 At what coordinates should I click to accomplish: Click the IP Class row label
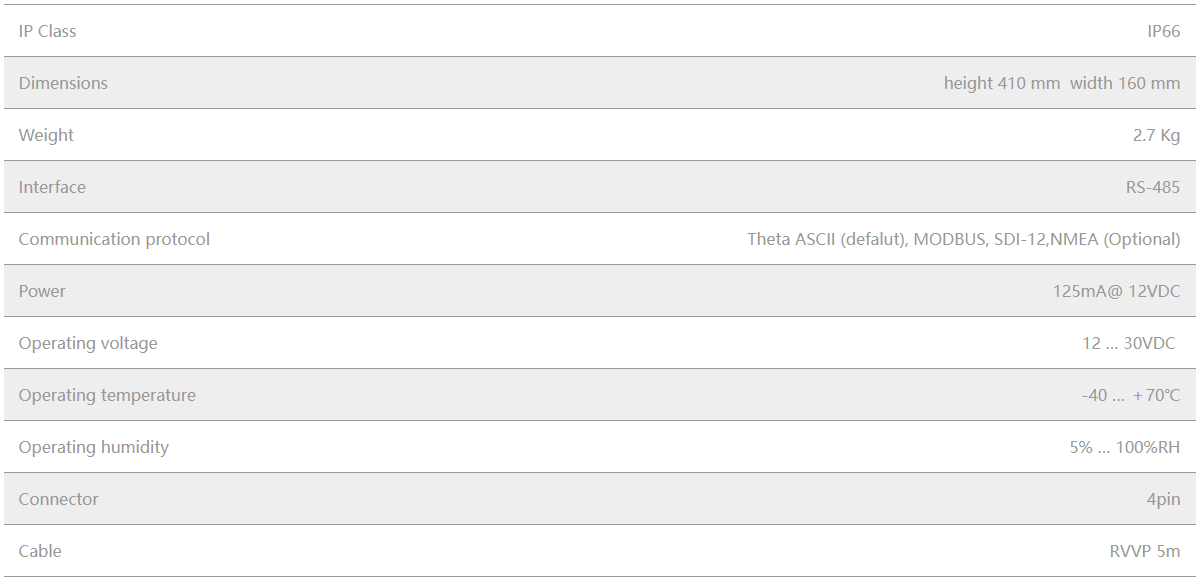click(47, 31)
